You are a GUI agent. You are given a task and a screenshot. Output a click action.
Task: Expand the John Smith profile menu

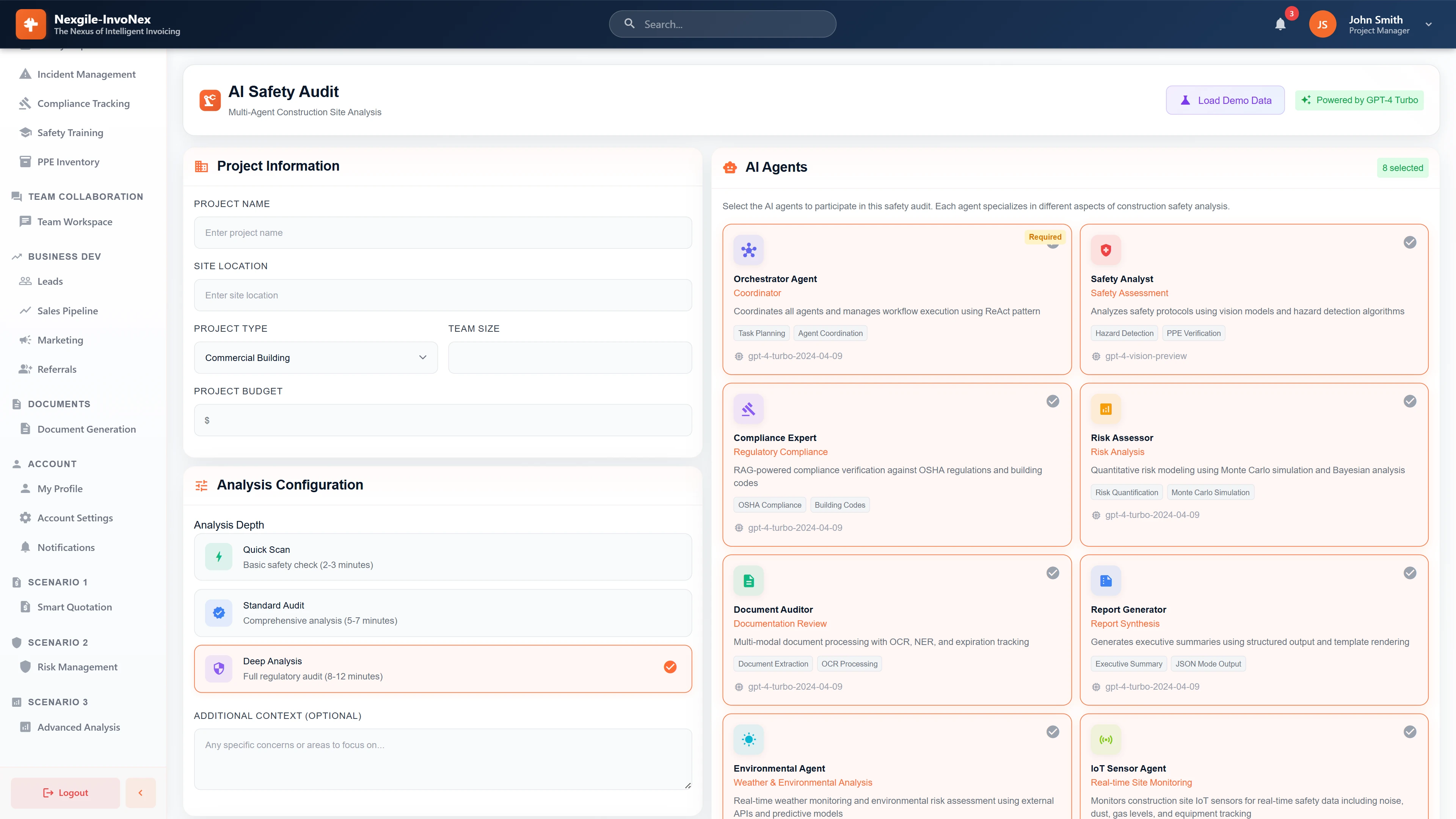1428,24
